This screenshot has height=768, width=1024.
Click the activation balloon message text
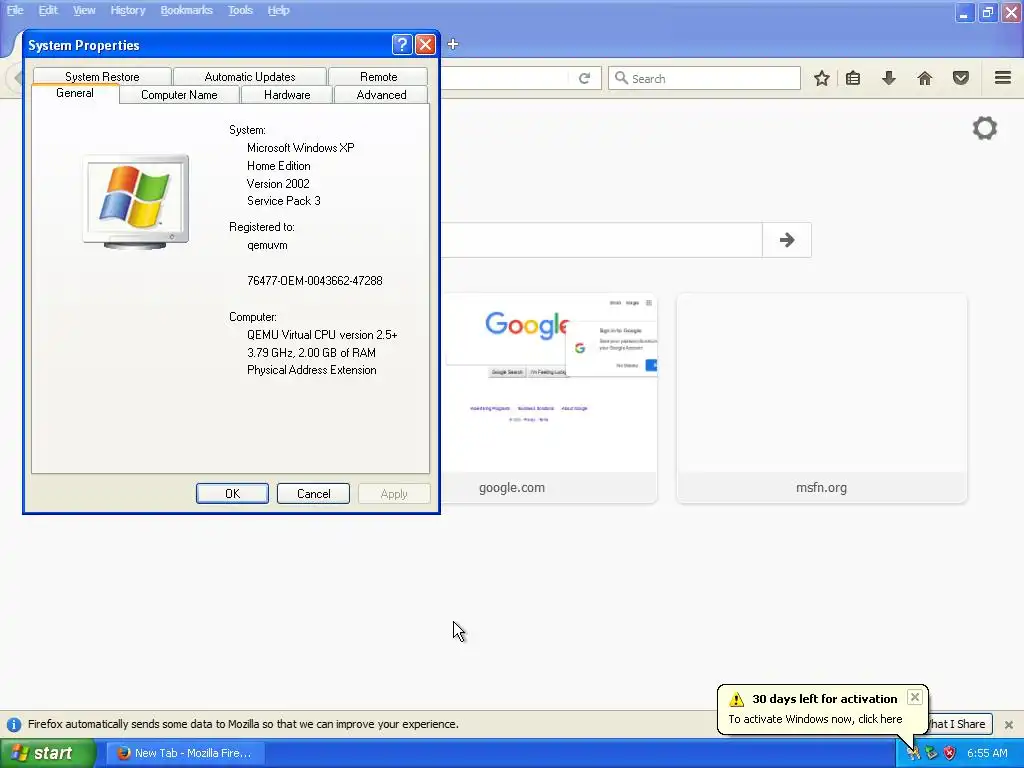point(815,719)
